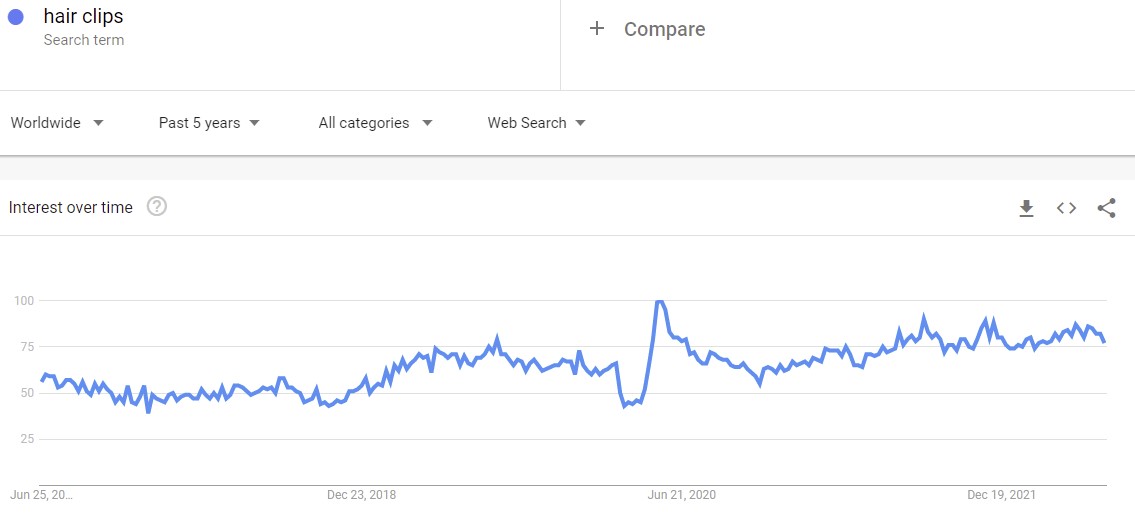The image size is (1135, 526).
Task: Open the Worldwide region dropdown
Action: click(x=57, y=123)
